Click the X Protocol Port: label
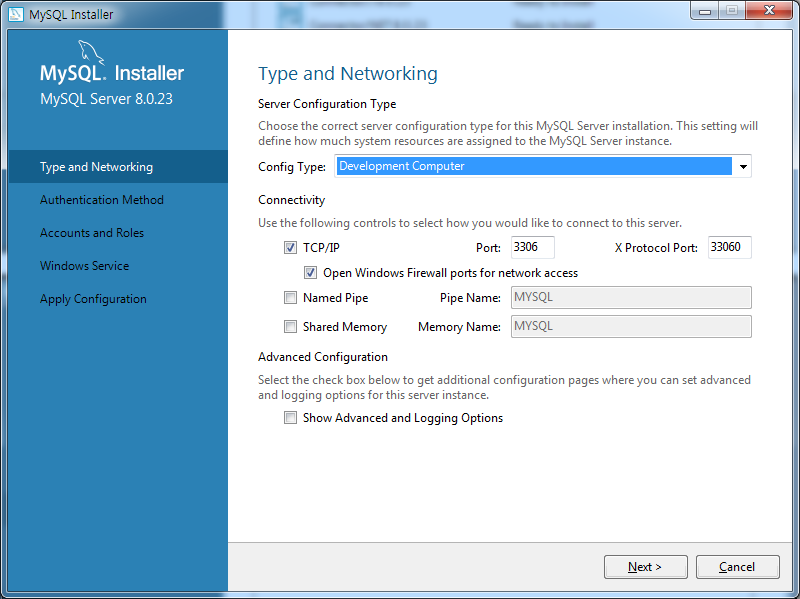This screenshot has height=599, width=800. [x=656, y=248]
